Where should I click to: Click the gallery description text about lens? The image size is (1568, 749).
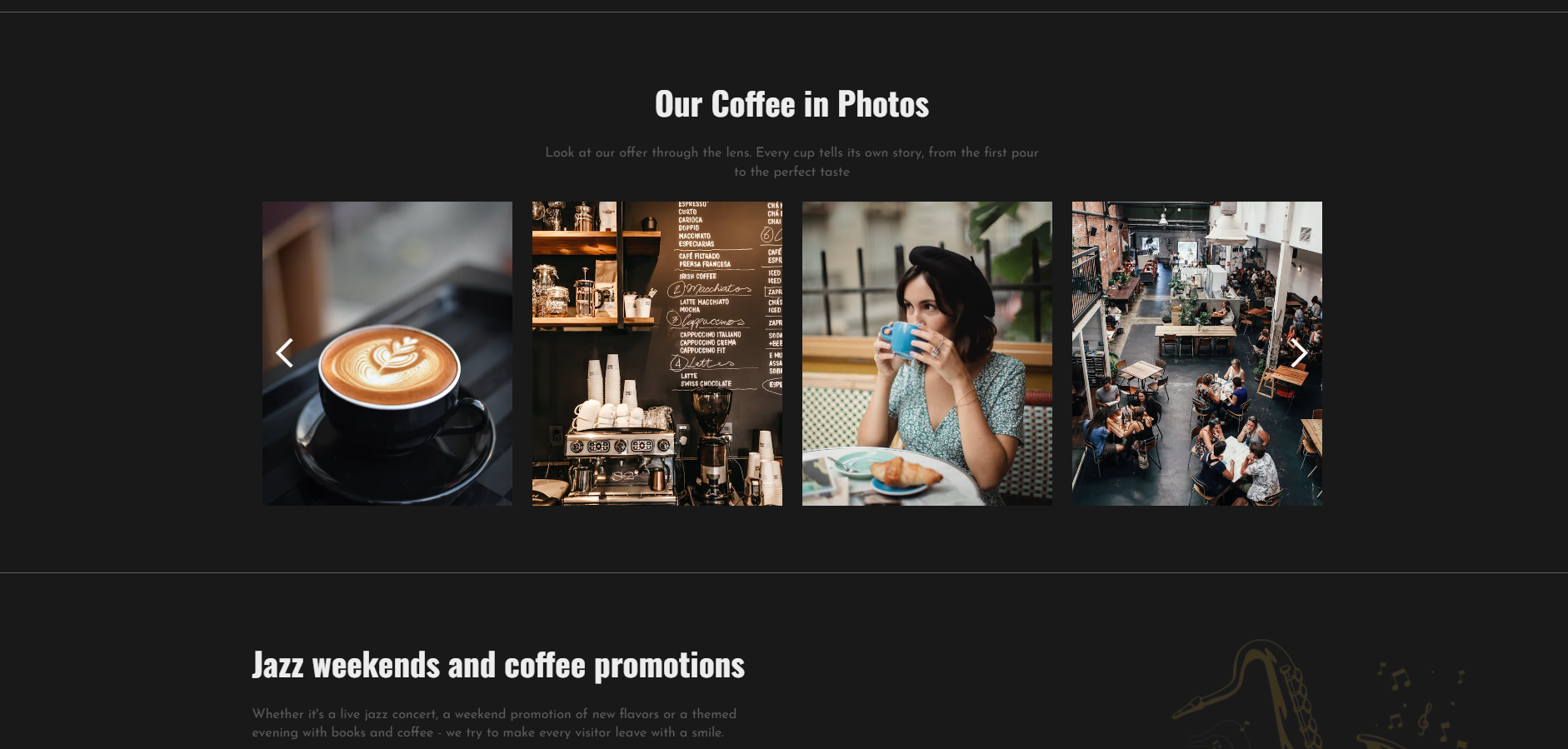coord(791,162)
